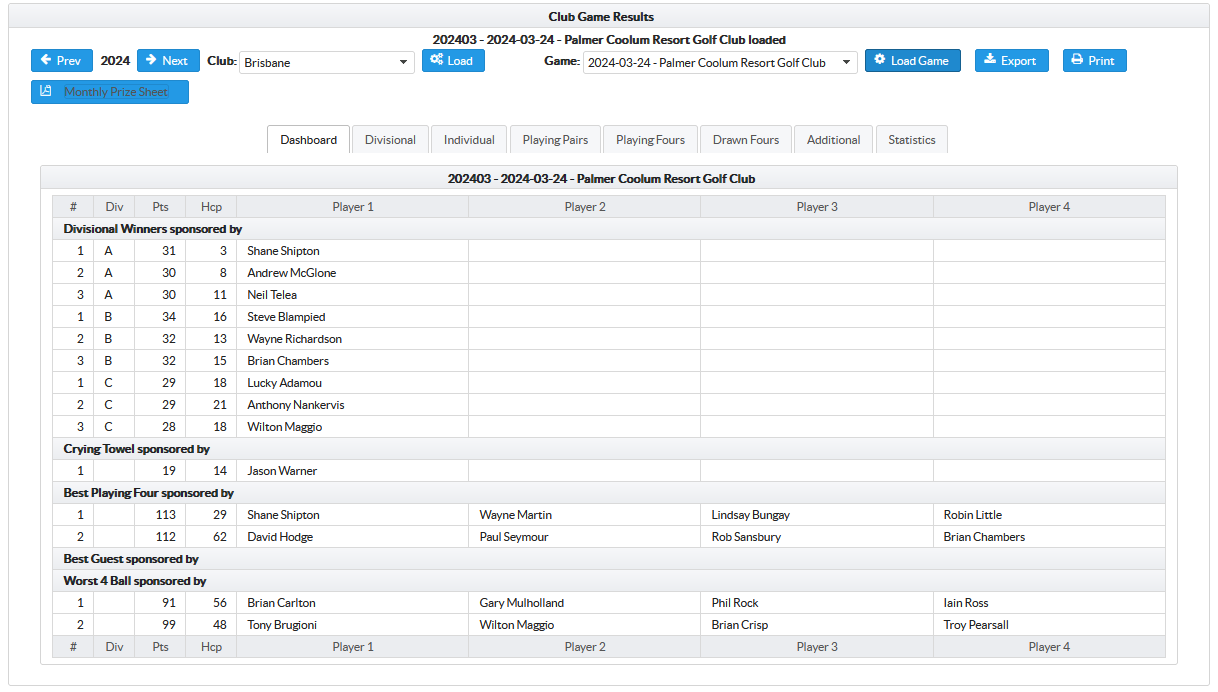Open the Monthly Prize Sheet
The width and height of the screenshot is (1218, 692).
pyautogui.click(x=110, y=92)
